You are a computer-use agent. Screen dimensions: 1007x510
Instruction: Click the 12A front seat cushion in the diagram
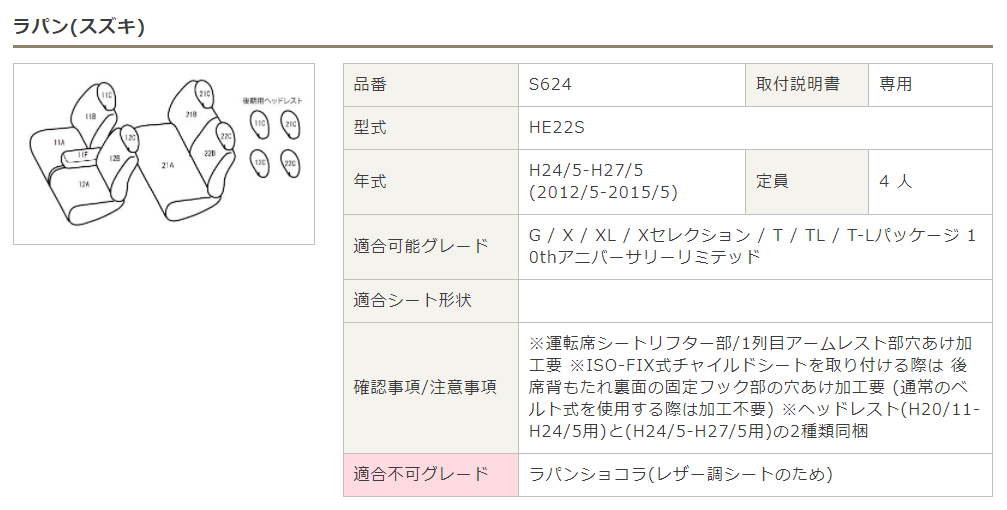pos(83,185)
